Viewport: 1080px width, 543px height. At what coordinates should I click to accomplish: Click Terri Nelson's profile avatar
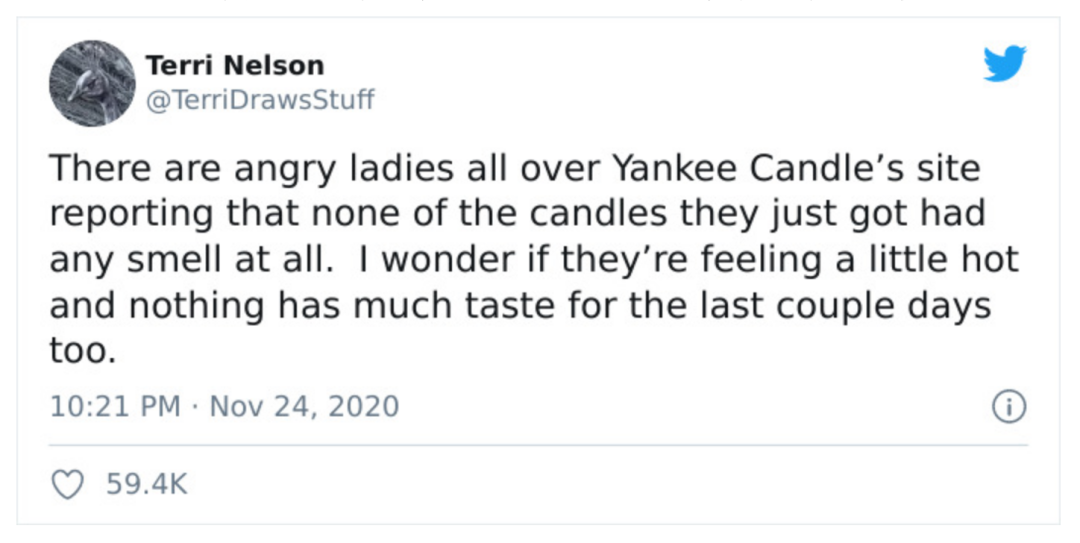[x=92, y=83]
